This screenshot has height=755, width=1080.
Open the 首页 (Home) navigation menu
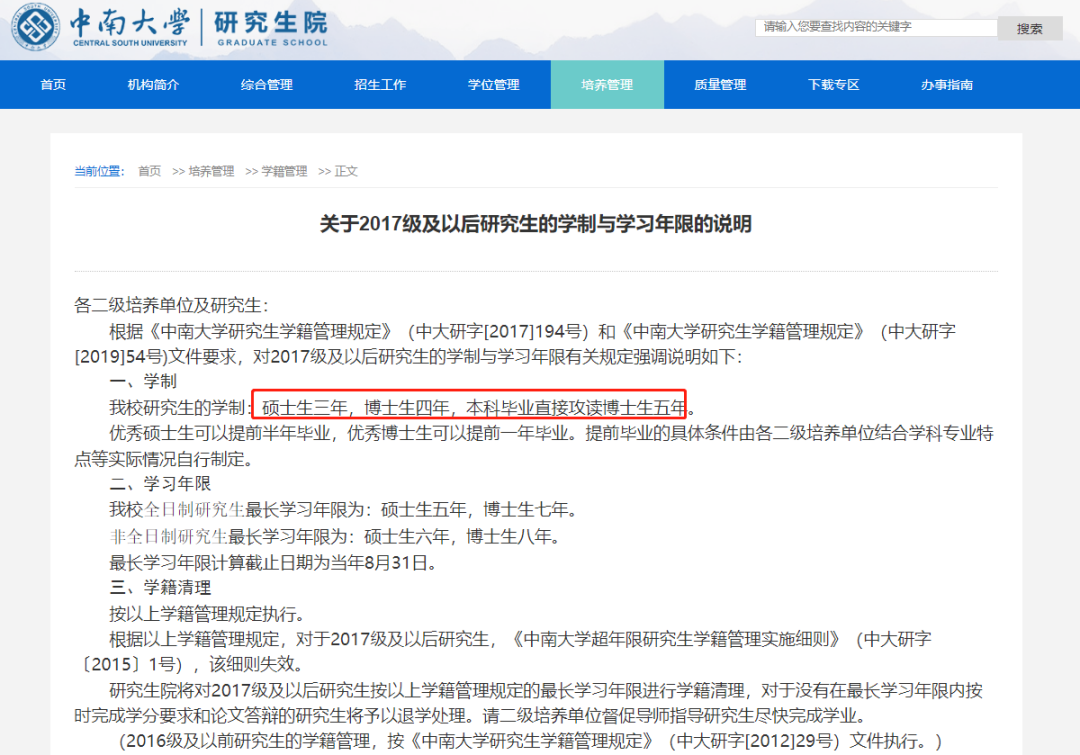click(x=52, y=84)
